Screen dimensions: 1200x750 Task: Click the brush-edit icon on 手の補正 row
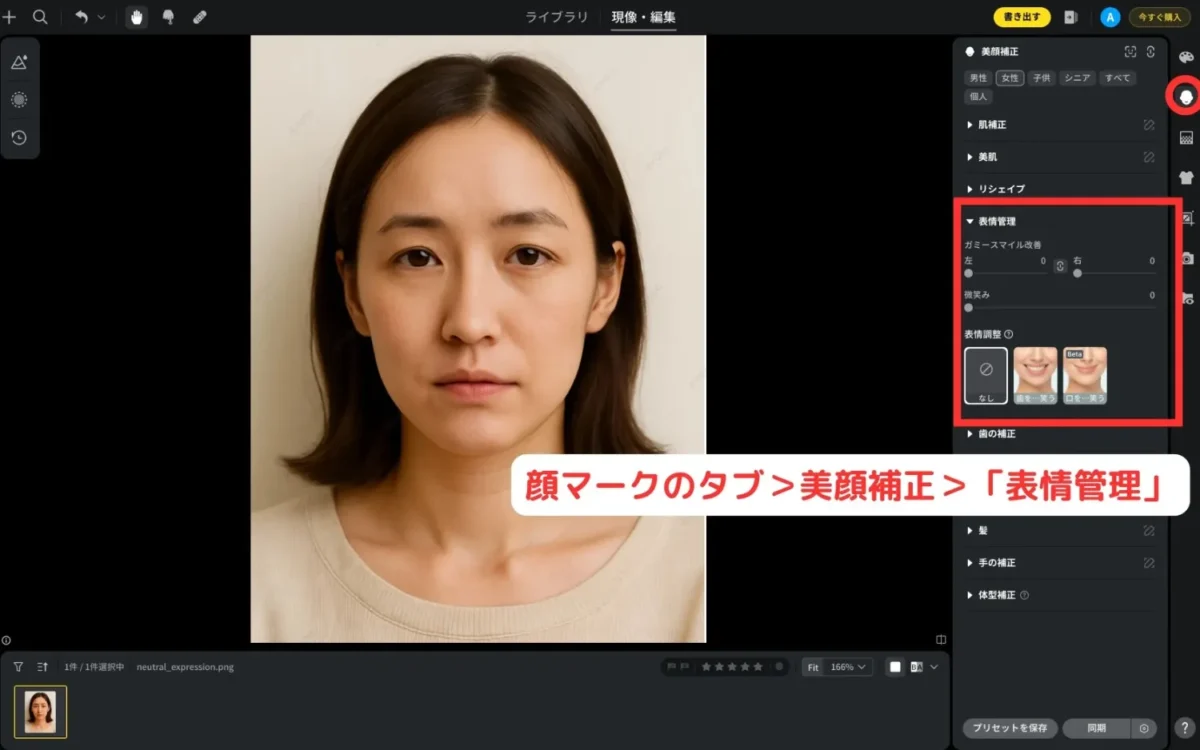point(1149,563)
